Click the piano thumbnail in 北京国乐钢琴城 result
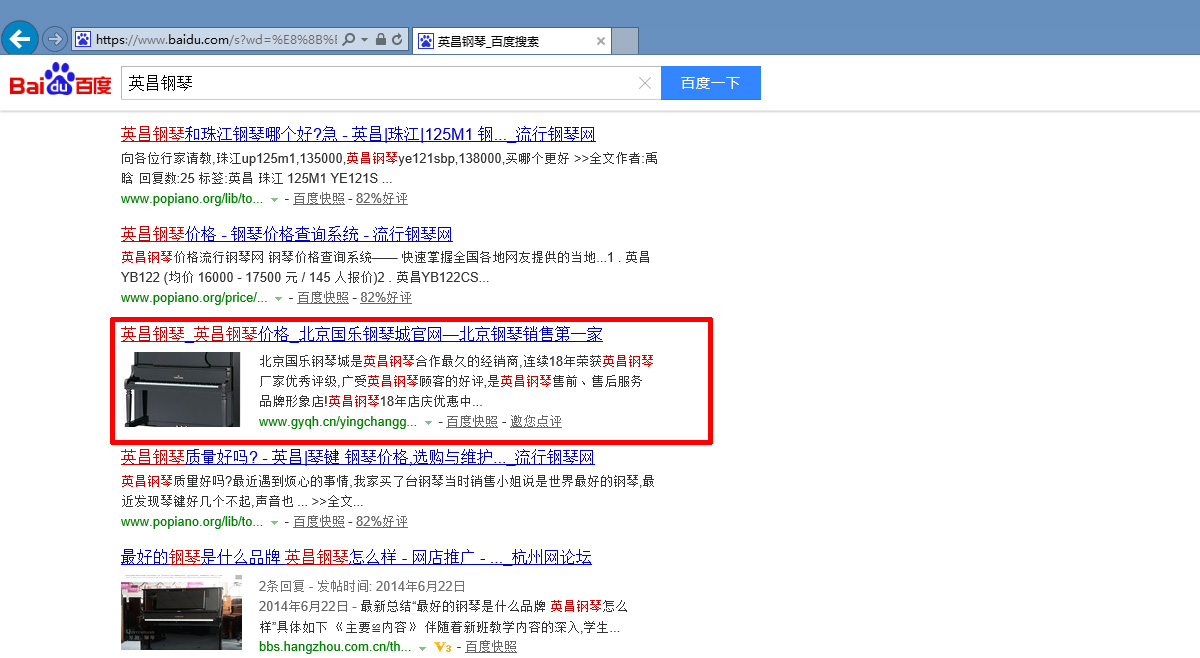This screenshot has width=1200, height=658. [181, 389]
